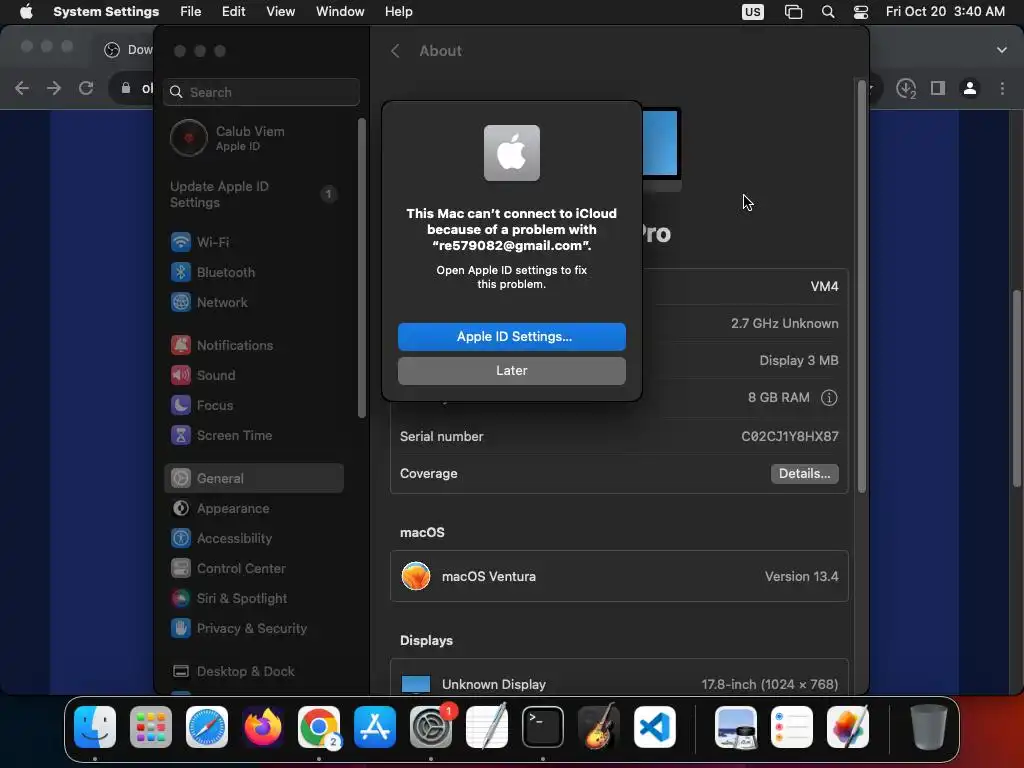Viewport: 1024px width, 768px height.
Task: Open the Edit menu
Action: [x=233, y=12]
